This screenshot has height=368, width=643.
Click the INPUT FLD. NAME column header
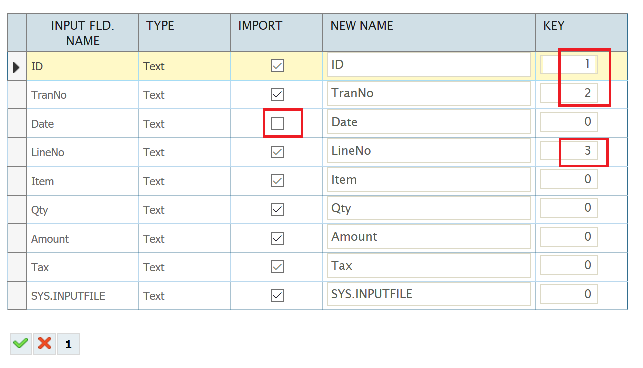tap(82, 33)
